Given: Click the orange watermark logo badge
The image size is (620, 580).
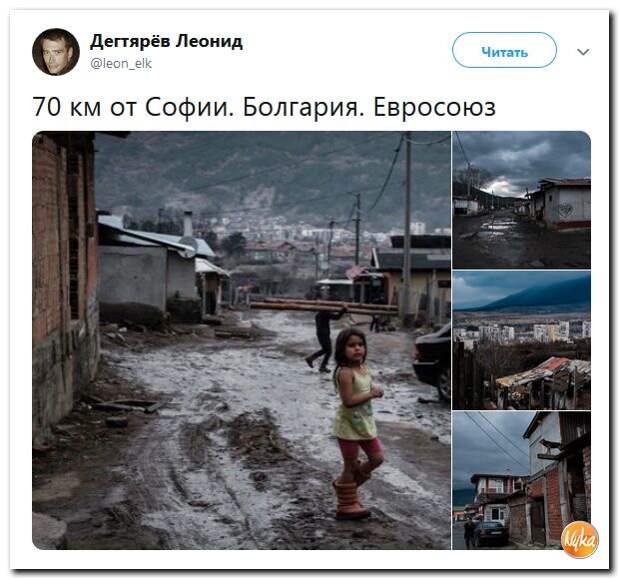Looking at the screenshot, I should tap(580, 540).
